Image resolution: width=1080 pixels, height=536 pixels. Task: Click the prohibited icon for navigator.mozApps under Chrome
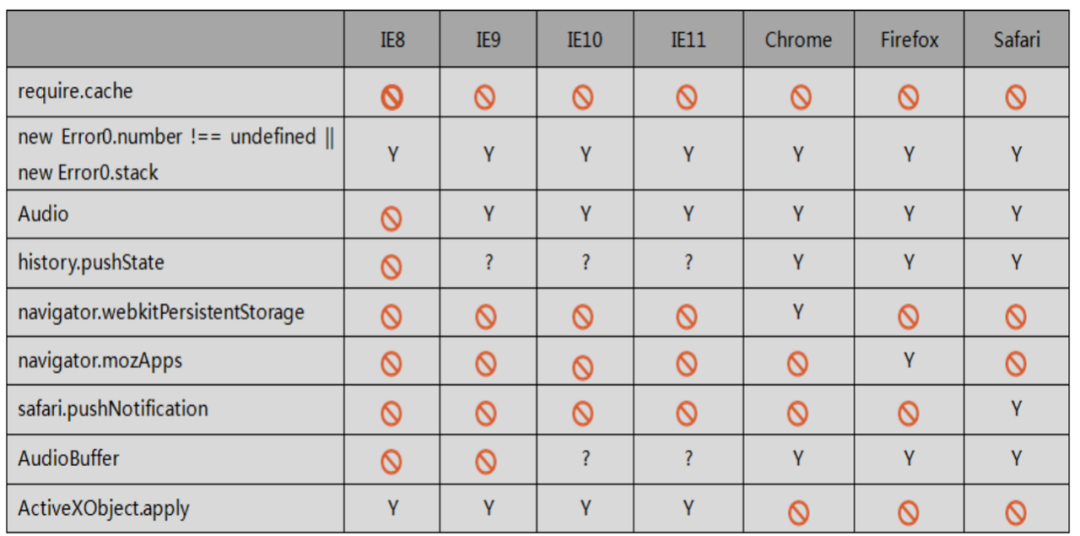[x=797, y=364]
